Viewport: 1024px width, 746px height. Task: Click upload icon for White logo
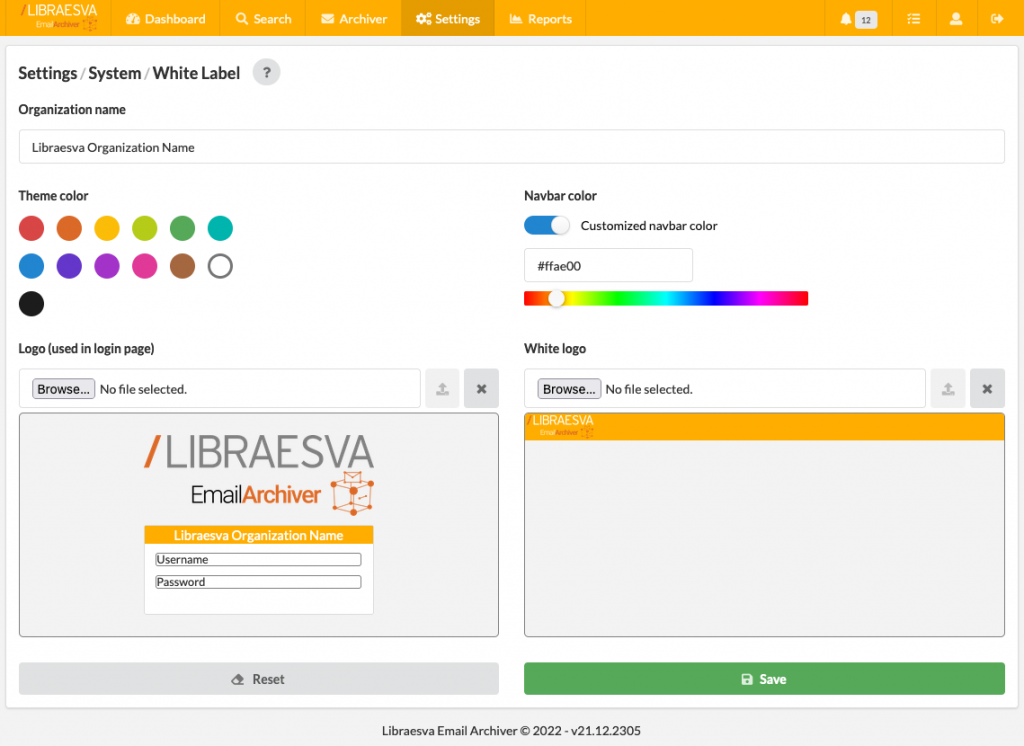click(948, 389)
